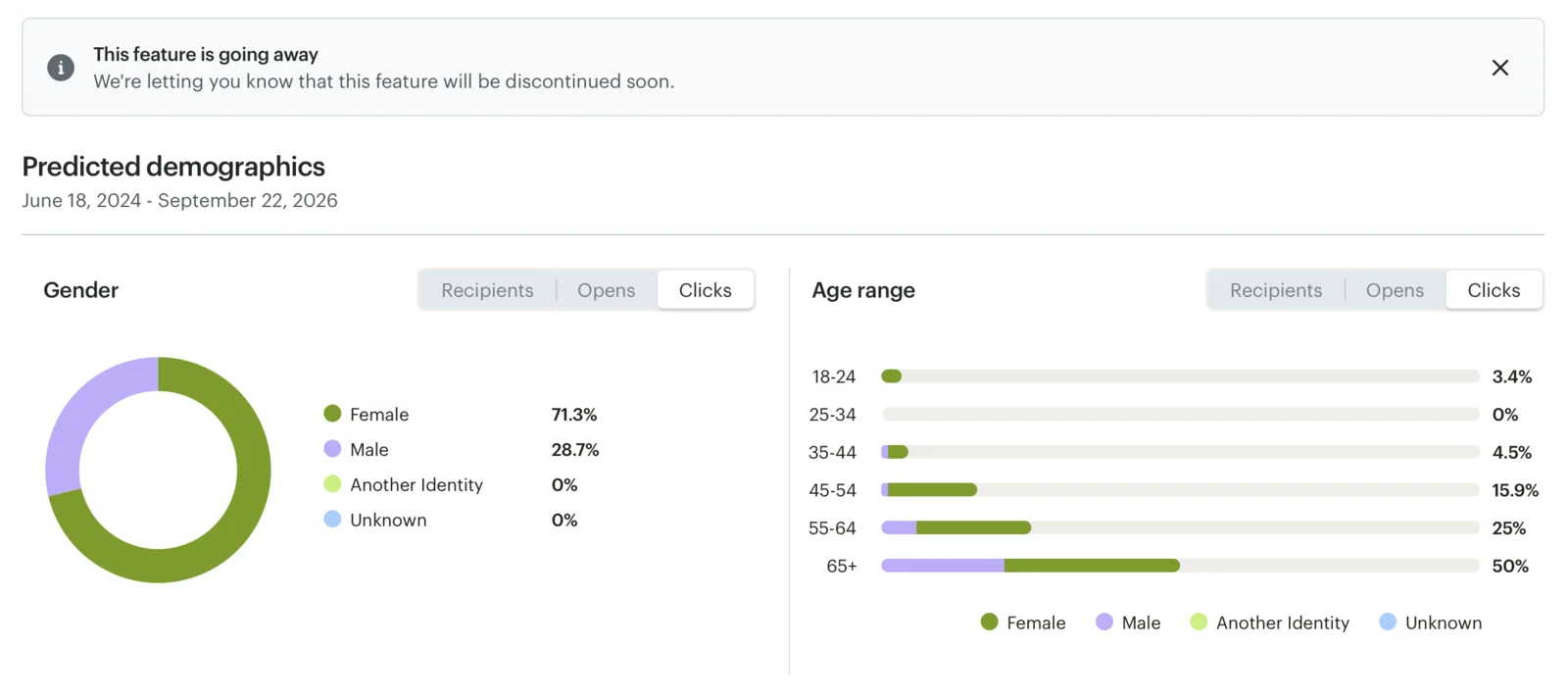Click 'This feature is going away' title

coord(206,55)
